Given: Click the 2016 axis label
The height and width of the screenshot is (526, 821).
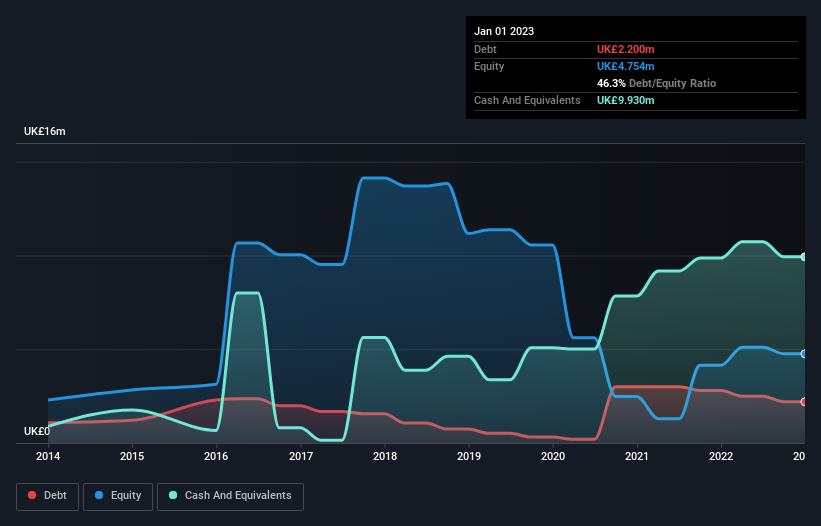Looking at the screenshot, I should (x=216, y=456).
